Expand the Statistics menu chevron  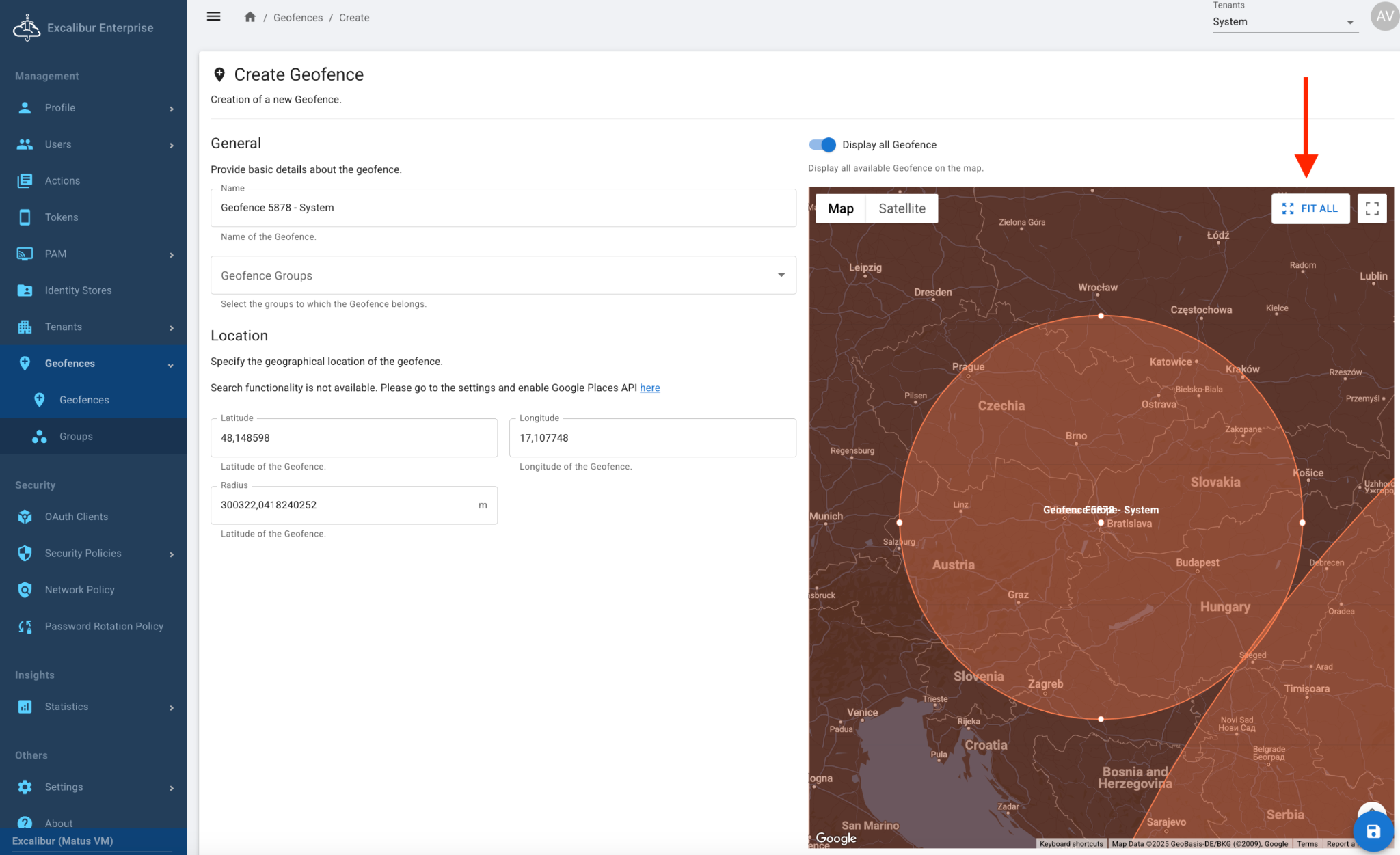[172, 708]
